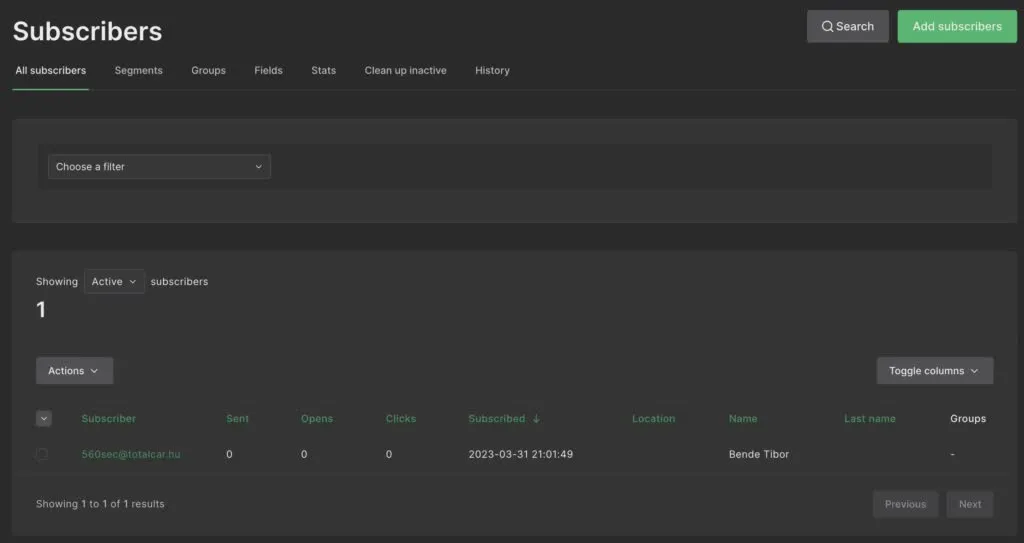This screenshot has width=1024, height=543.
Task: View the Stats tab
Action: 323,71
